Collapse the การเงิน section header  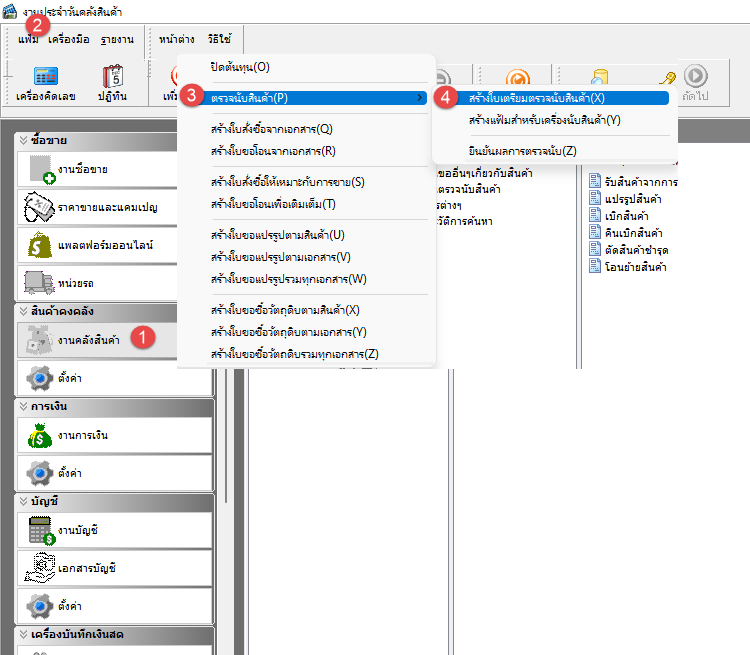point(24,407)
